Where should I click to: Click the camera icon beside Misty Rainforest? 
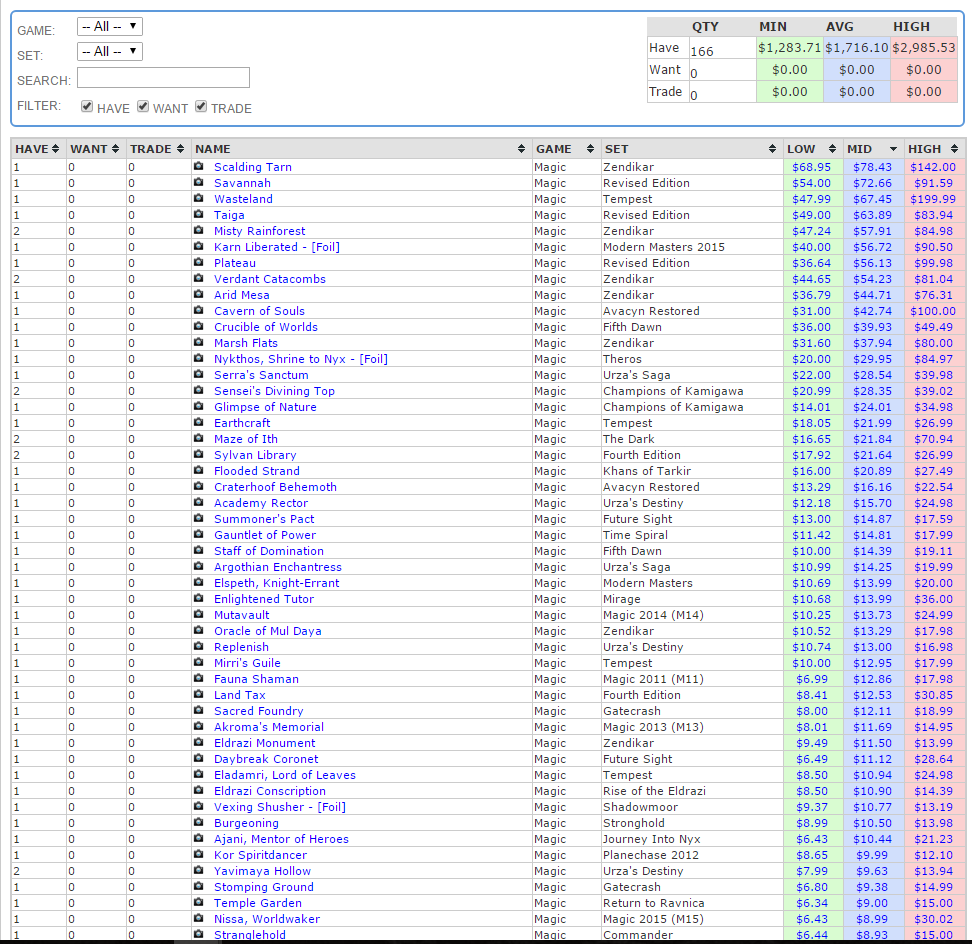pyautogui.click(x=198, y=230)
